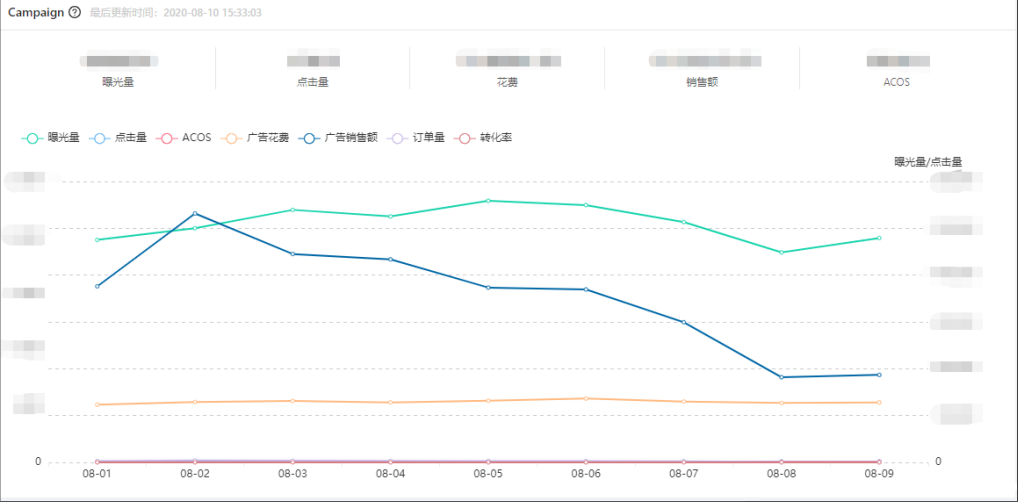Click the dark blue line point at 08-08
The width and height of the screenshot is (1018, 502).
pyautogui.click(x=781, y=377)
